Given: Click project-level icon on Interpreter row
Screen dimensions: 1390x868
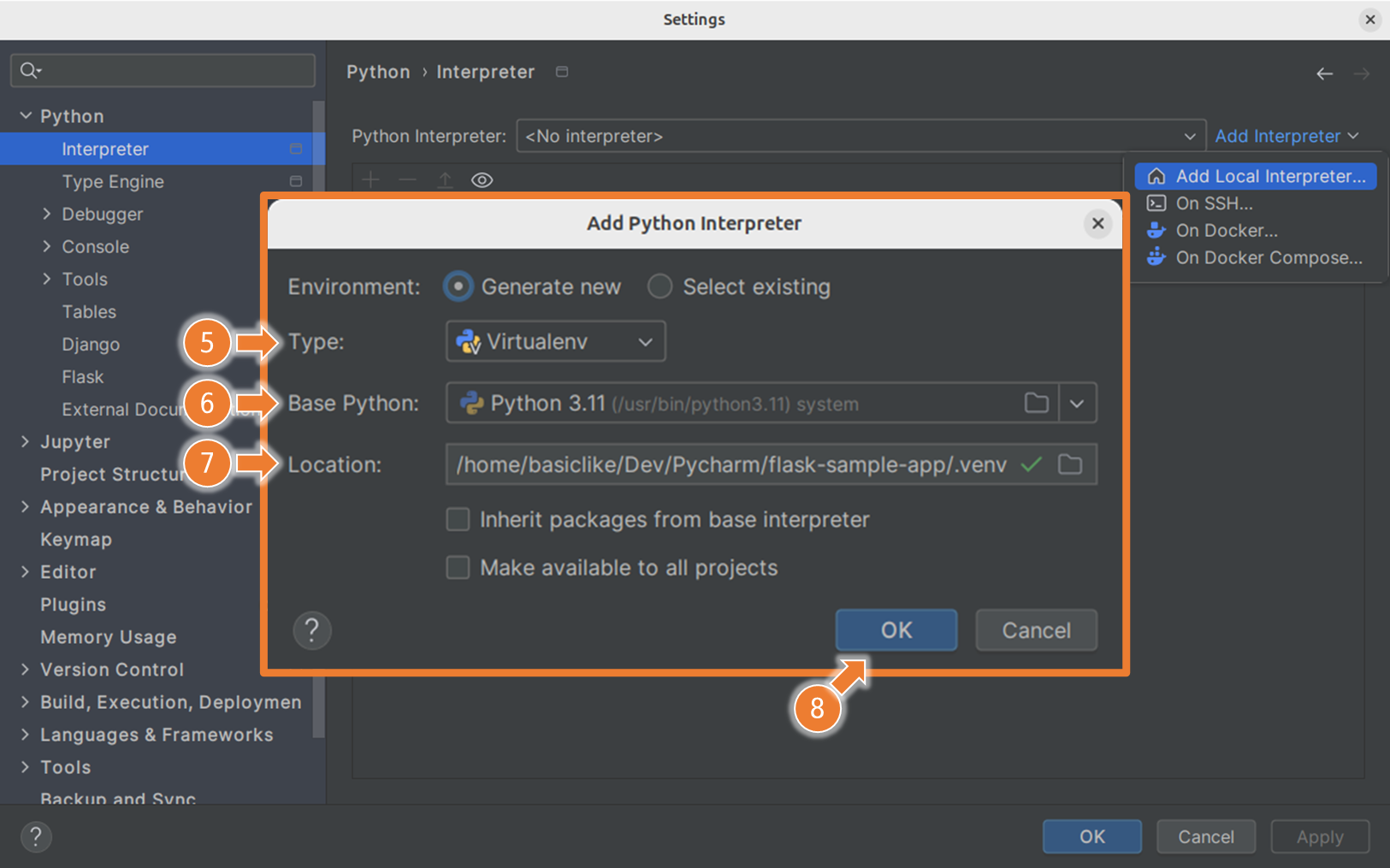Looking at the screenshot, I should [x=296, y=149].
